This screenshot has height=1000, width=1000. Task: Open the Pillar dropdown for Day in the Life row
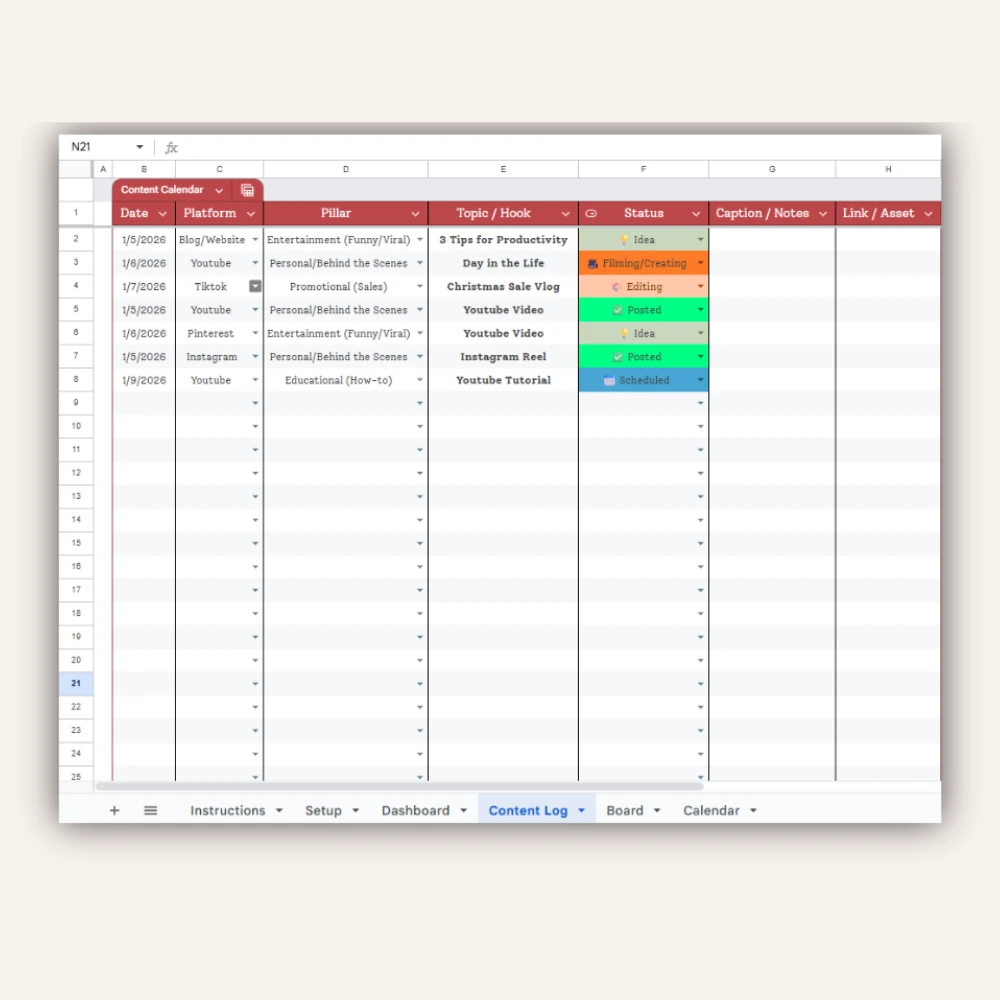tap(420, 262)
